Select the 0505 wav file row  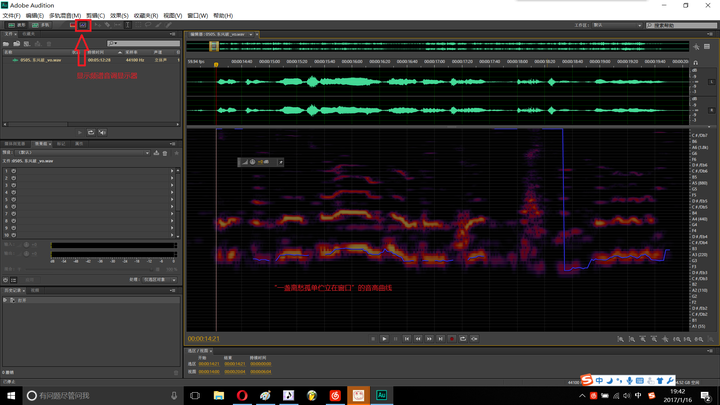91,60
